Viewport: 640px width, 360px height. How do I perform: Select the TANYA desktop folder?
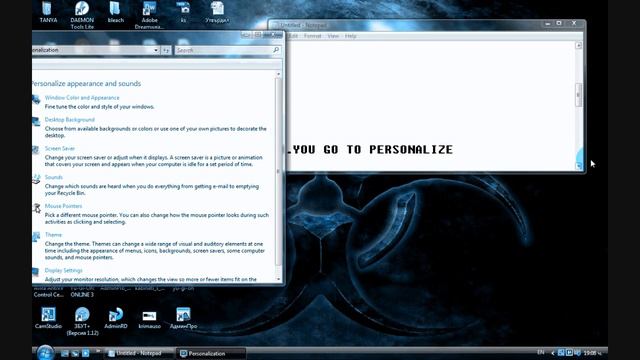(48, 12)
